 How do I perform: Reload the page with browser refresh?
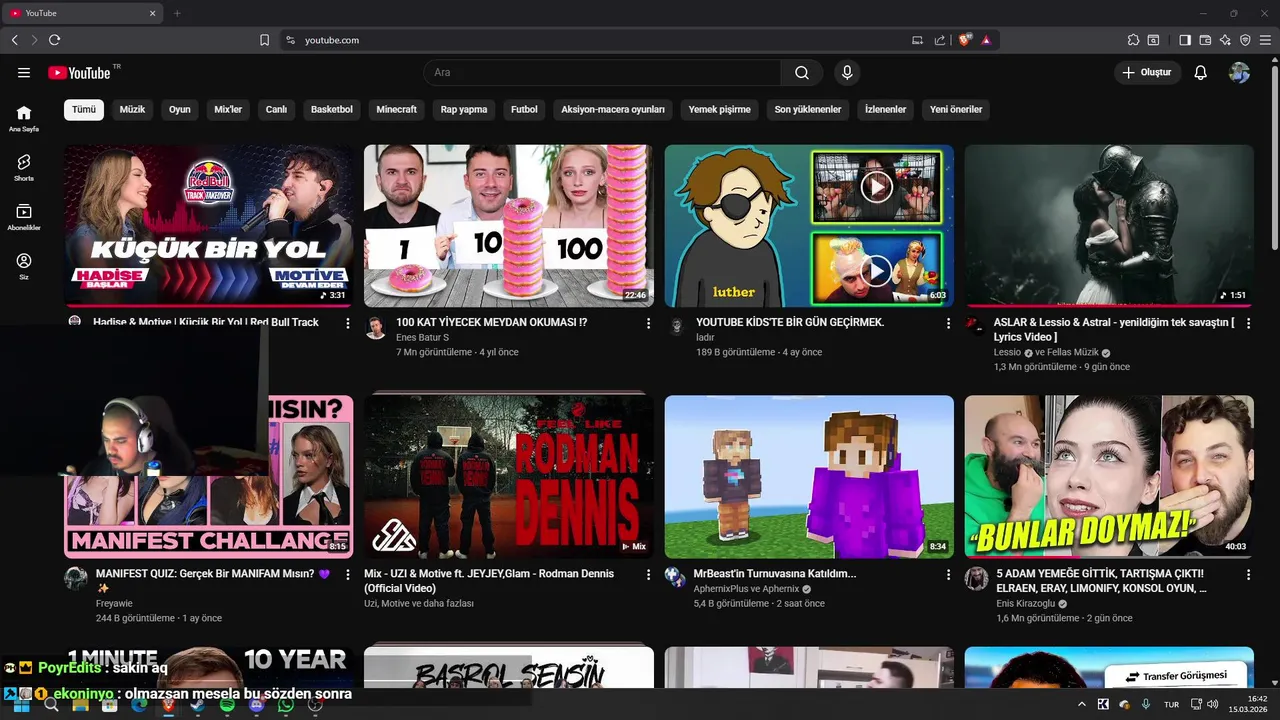coord(54,40)
